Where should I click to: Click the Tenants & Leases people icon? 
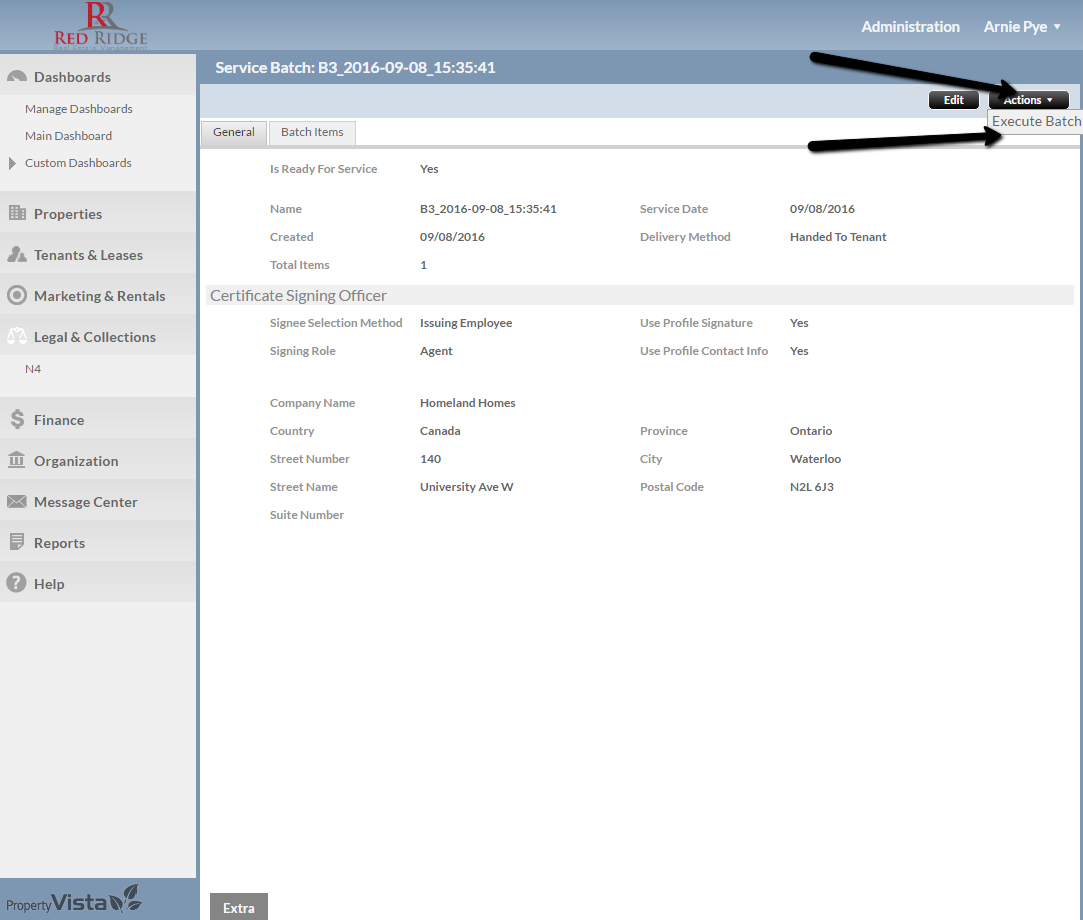pyautogui.click(x=16, y=255)
